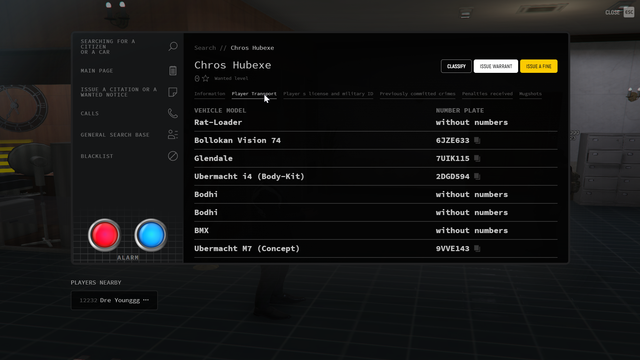Click the Number Plate column header

pos(460,111)
